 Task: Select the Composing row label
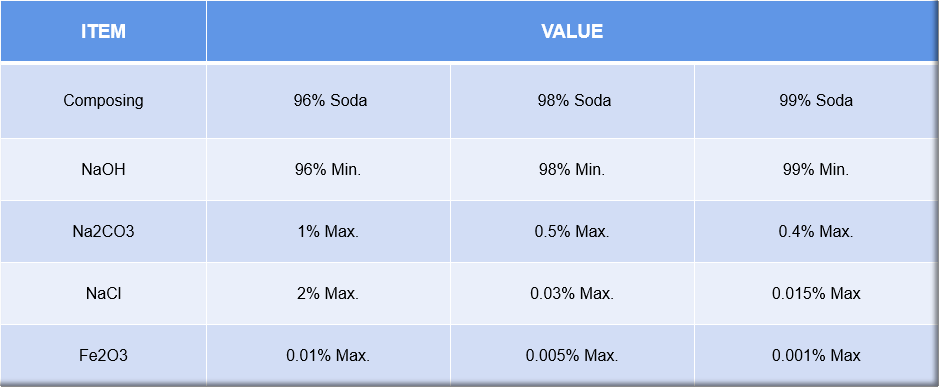tap(103, 101)
